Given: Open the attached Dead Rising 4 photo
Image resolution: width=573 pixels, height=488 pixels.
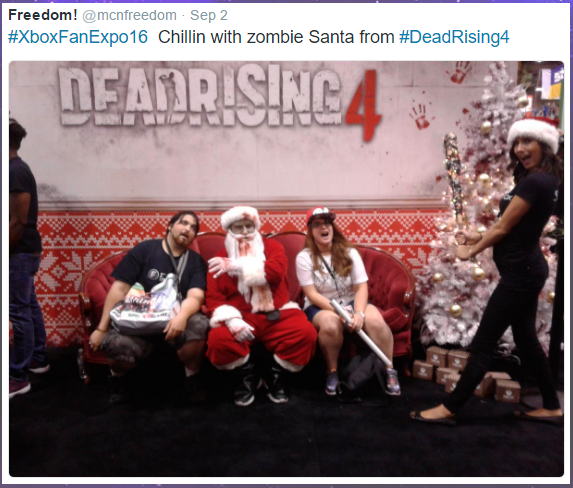Looking at the screenshot, I should pos(286,269).
